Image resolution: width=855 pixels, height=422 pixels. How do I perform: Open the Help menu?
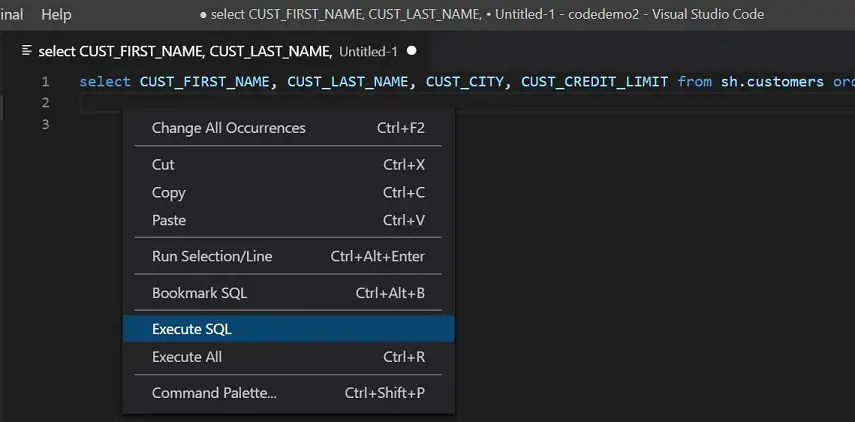[56, 15]
